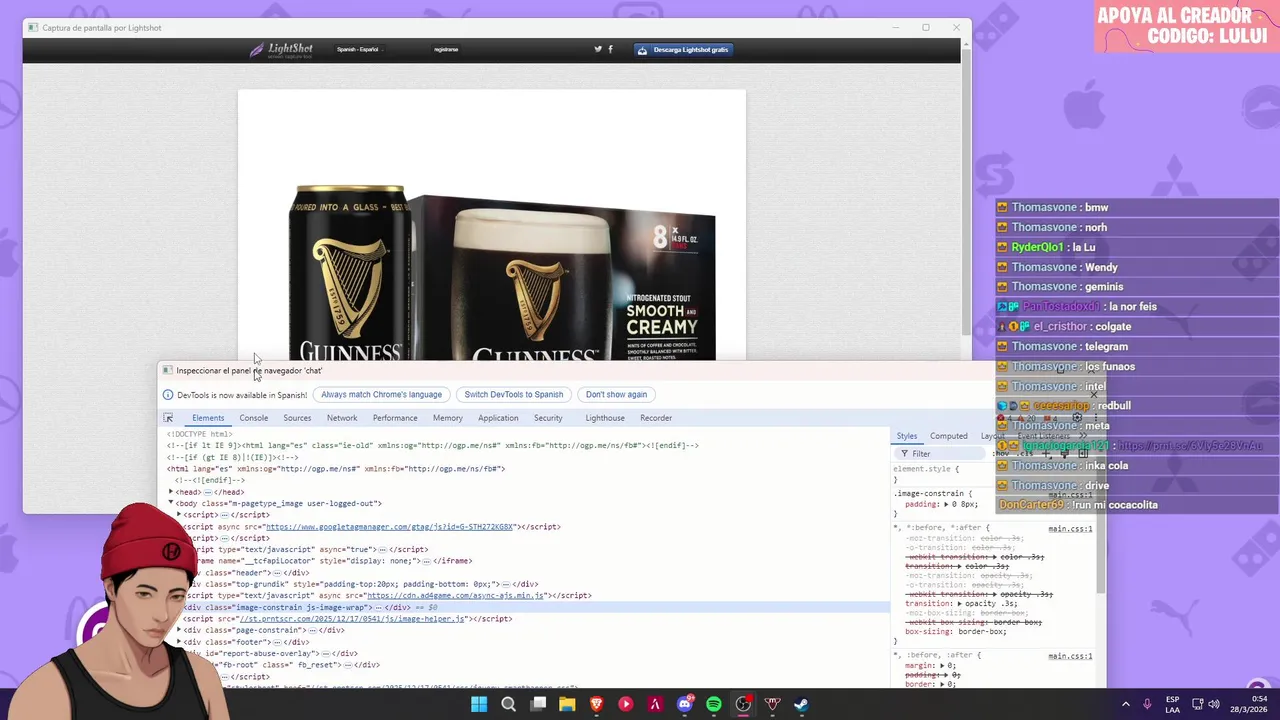Open the Performance tab
This screenshot has height=720, width=1280.
395,418
